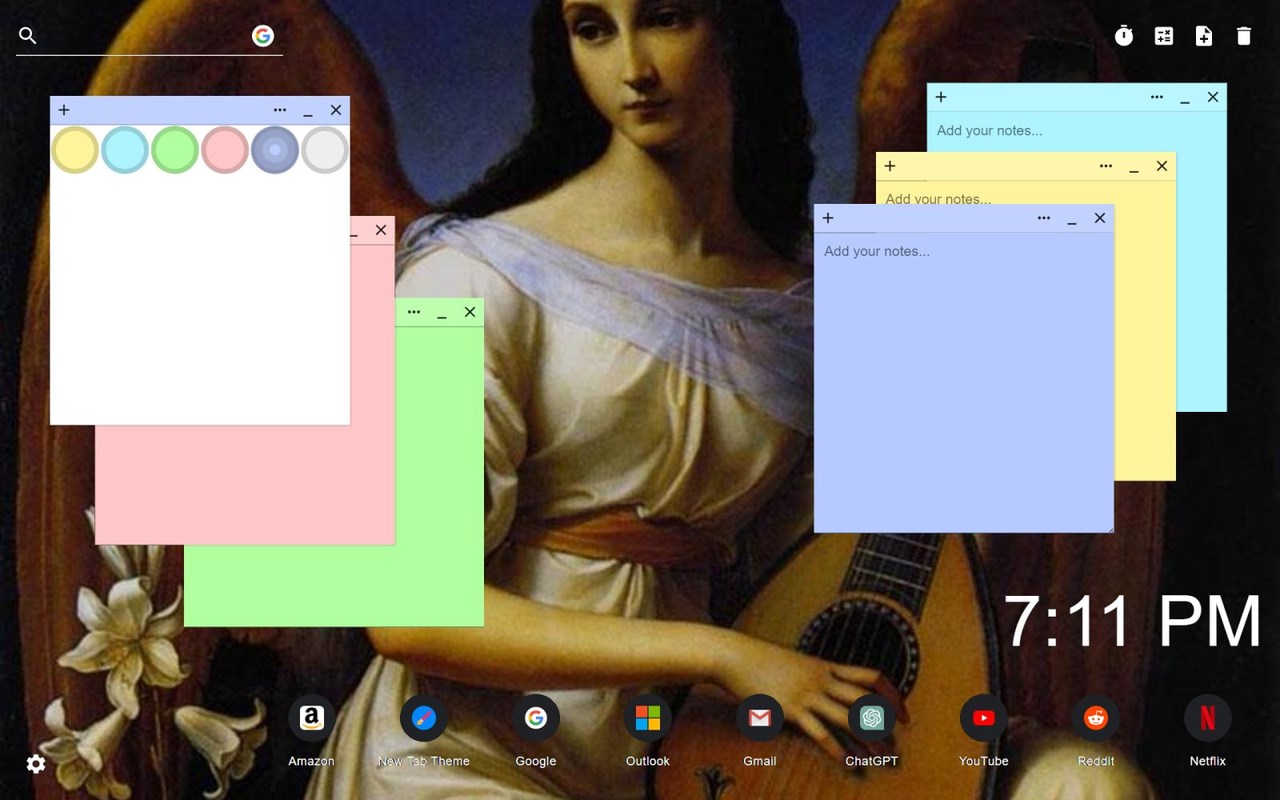Pick the green color swatch
Screen dimensions: 1280x800
tap(175, 150)
